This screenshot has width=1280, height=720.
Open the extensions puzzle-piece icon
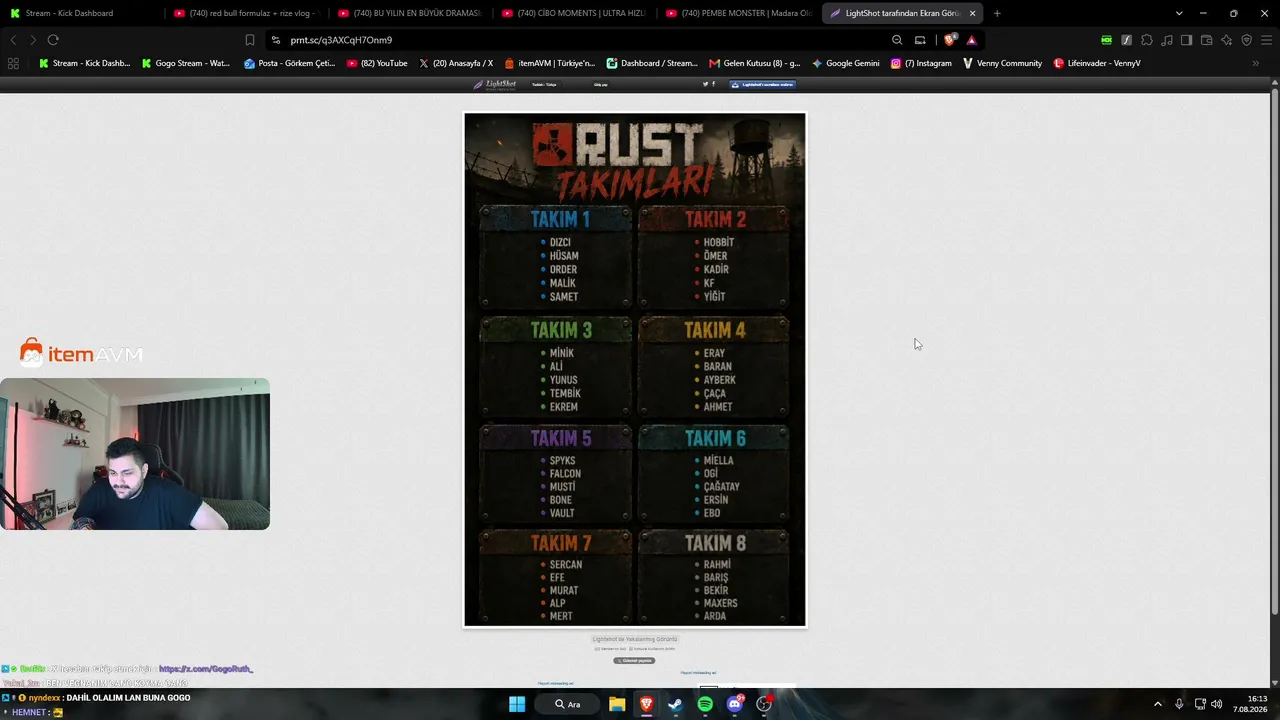pos(1147,40)
